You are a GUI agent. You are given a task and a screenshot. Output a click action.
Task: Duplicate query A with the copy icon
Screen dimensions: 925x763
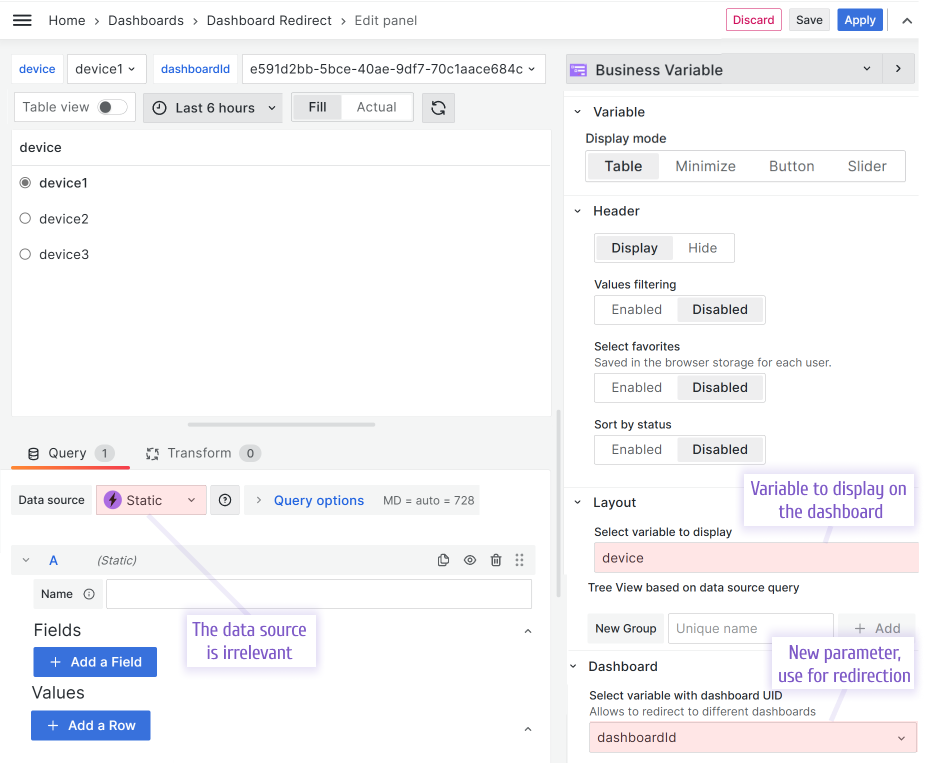click(443, 560)
